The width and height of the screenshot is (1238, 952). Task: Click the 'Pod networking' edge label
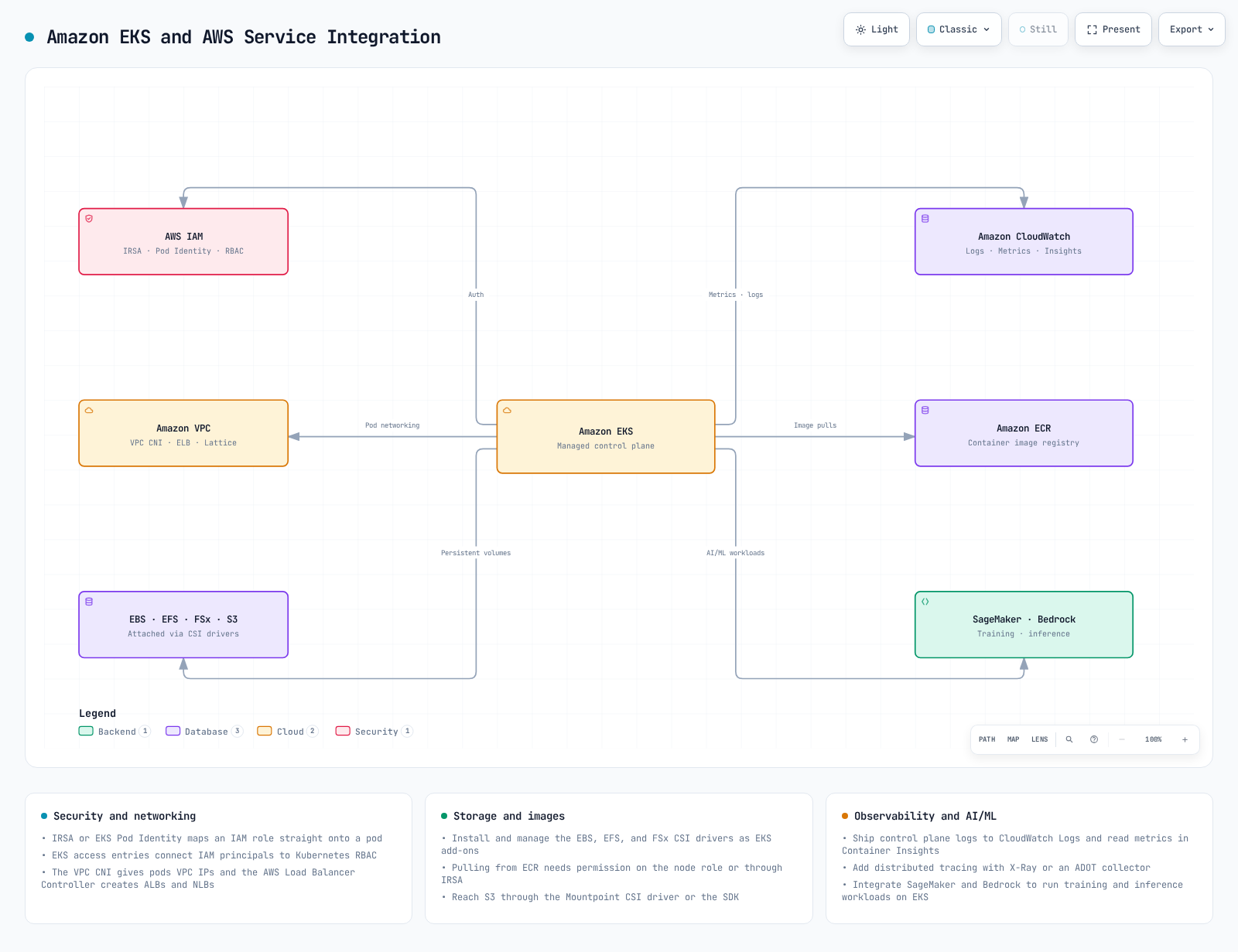[392, 425]
